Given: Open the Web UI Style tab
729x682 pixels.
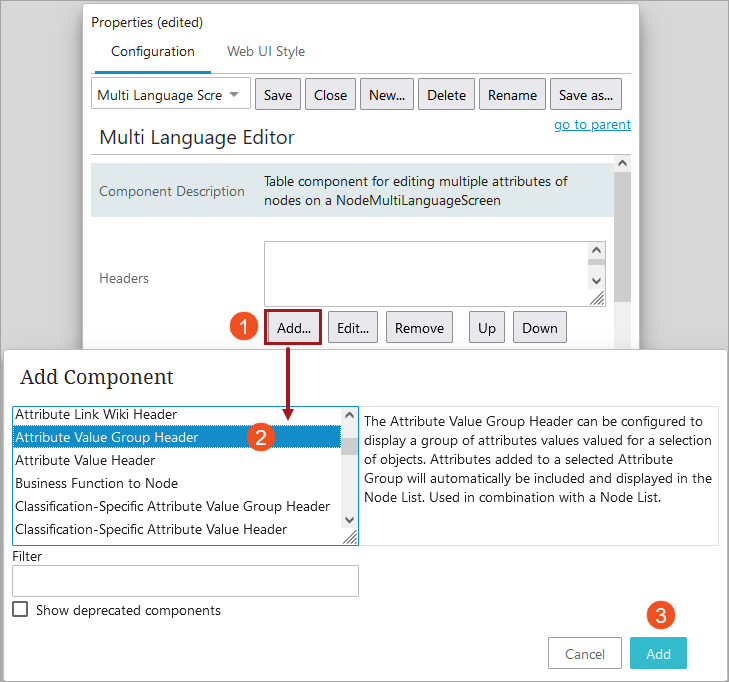Looking at the screenshot, I should click(x=265, y=52).
